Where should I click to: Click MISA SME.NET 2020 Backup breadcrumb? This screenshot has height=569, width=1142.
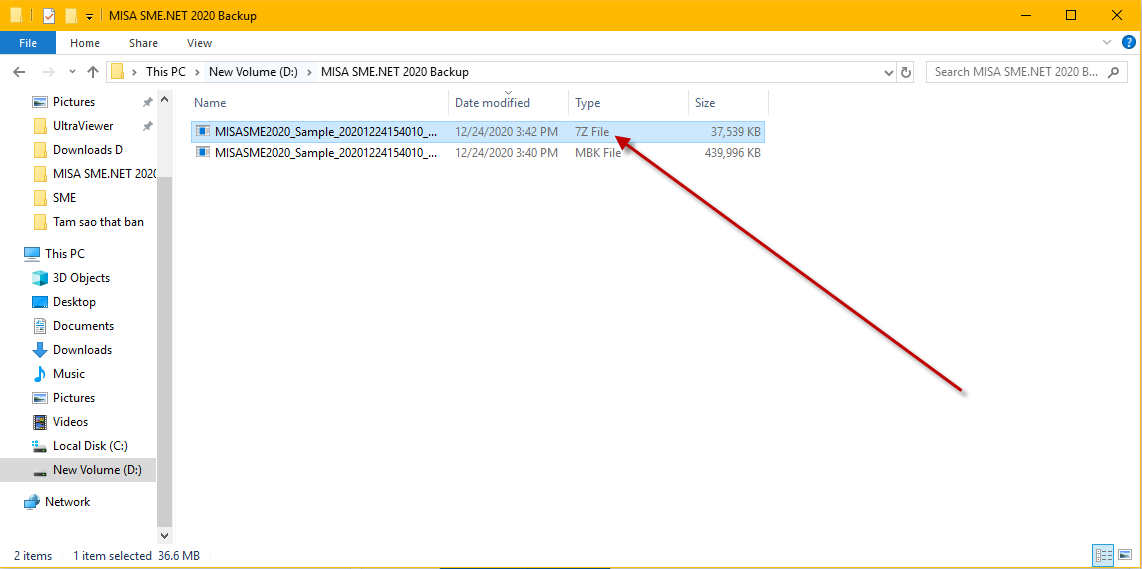point(394,72)
